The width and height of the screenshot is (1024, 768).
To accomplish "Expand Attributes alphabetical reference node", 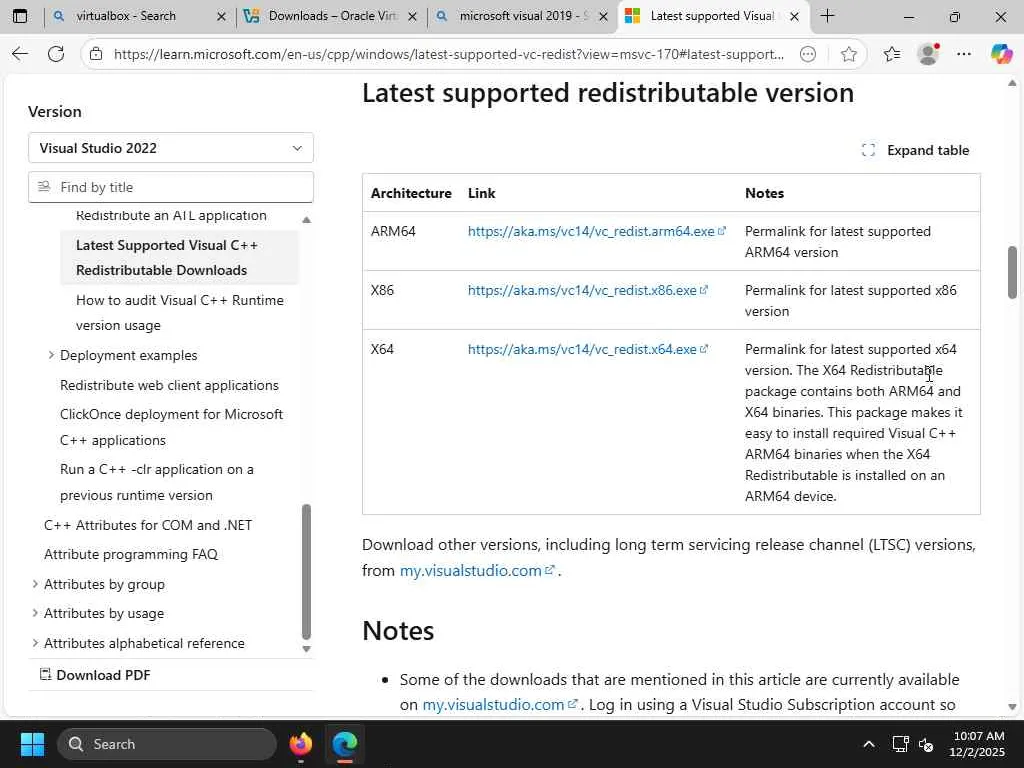I will [35, 643].
